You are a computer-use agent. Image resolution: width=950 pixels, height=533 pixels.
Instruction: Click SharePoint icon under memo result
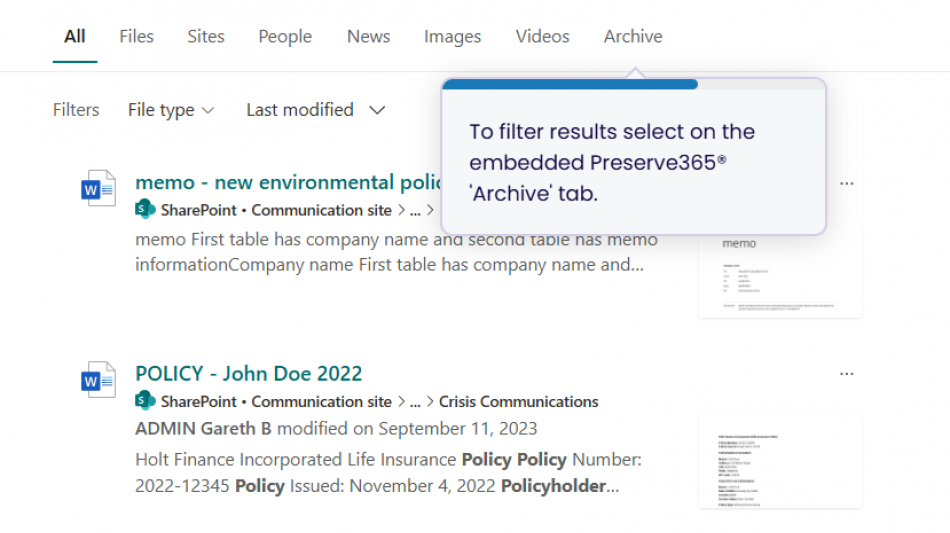pos(146,210)
